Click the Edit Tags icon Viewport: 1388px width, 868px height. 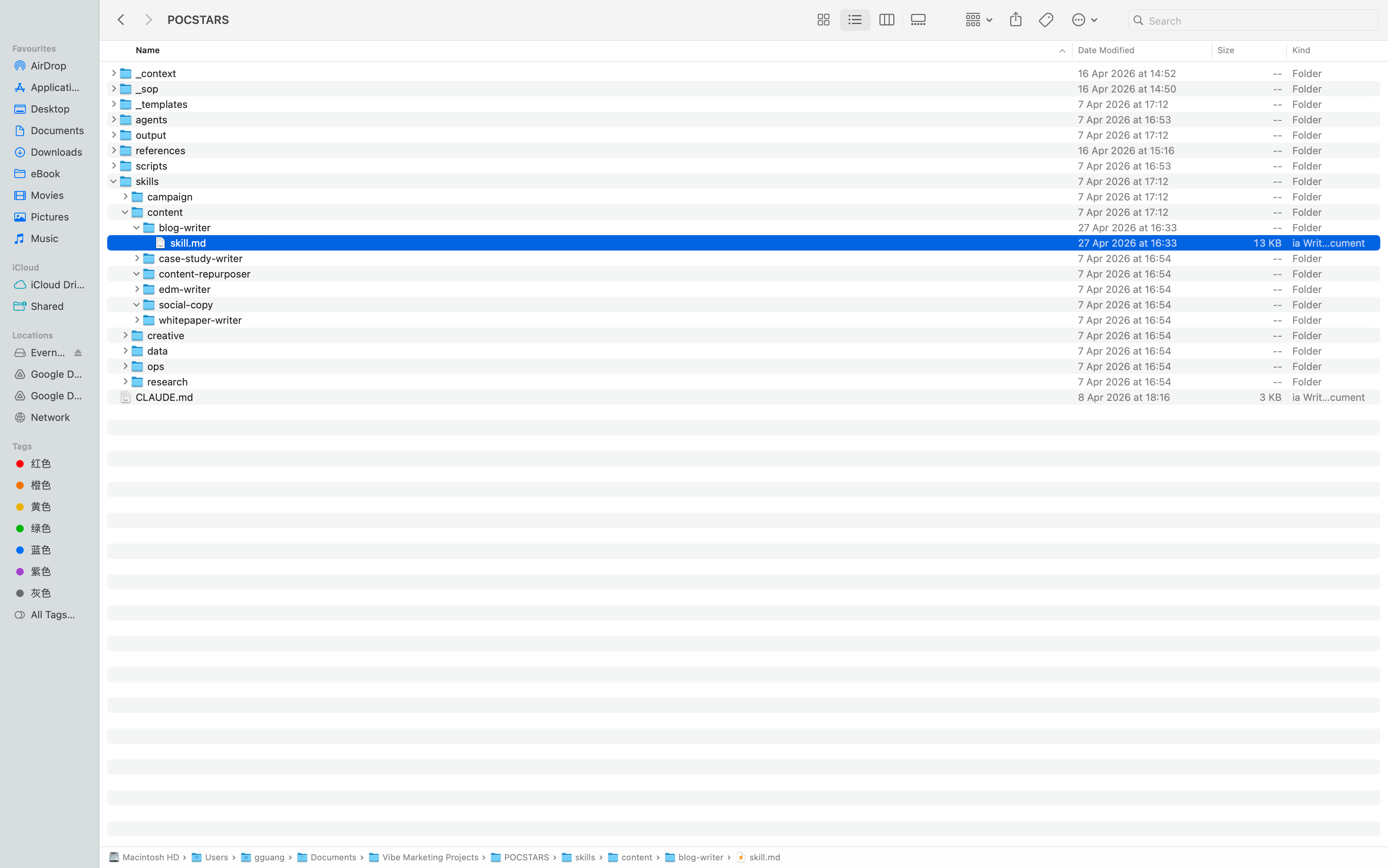click(1046, 20)
